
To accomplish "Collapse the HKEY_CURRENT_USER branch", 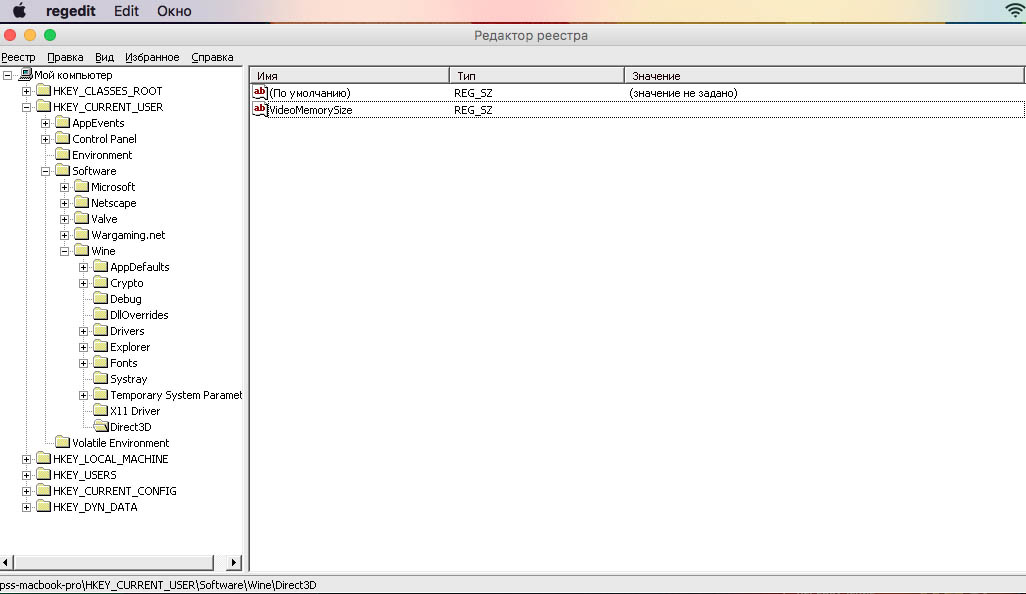I will tap(27, 107).
